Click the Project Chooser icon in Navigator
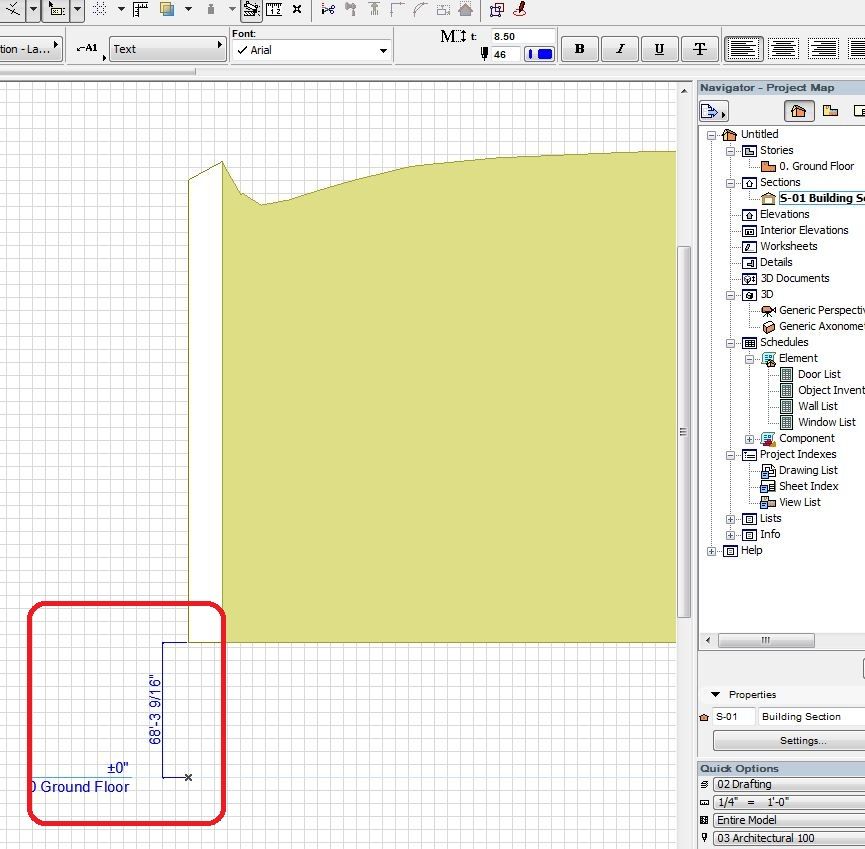Viewport: 865px width, 849px height. (713, 111)
